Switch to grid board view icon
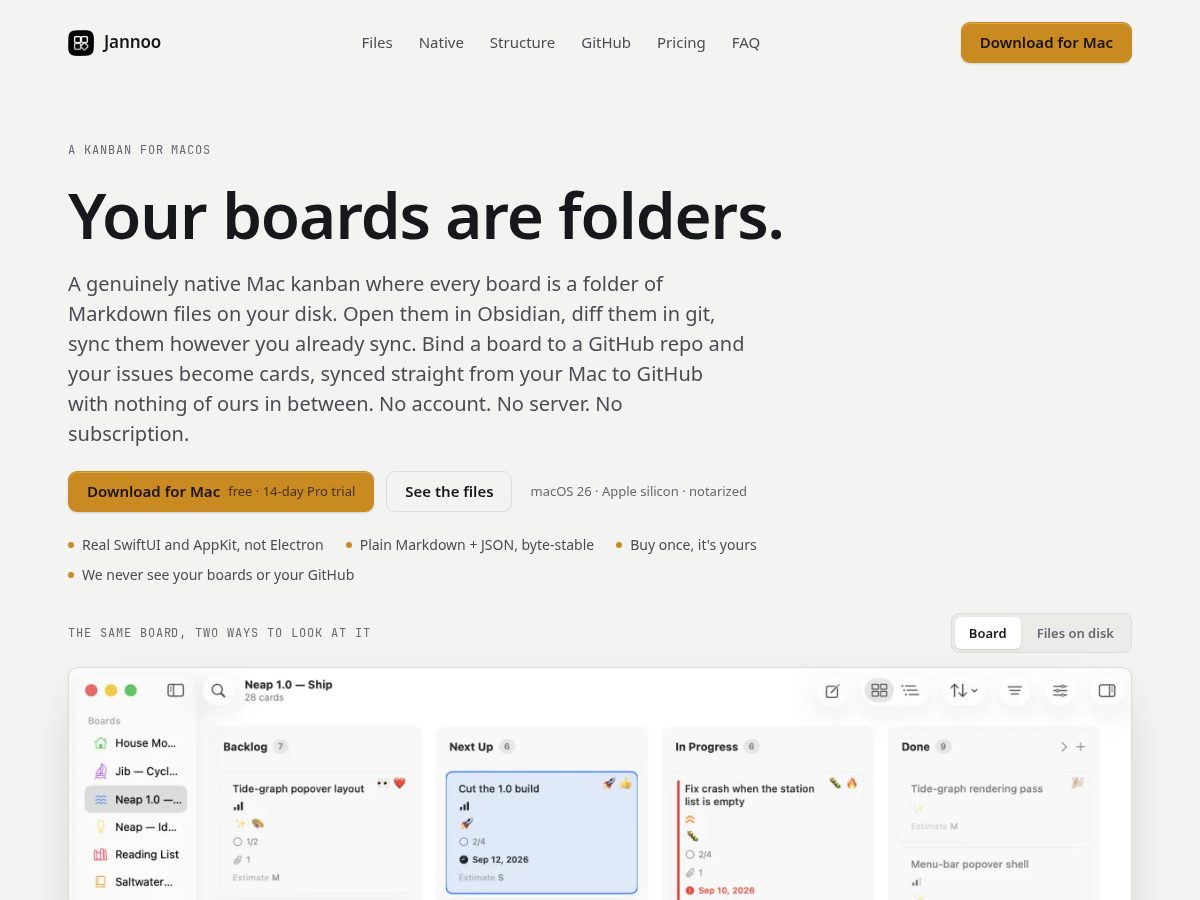Viewport: 1200px width, 900px height. (879, 690)
